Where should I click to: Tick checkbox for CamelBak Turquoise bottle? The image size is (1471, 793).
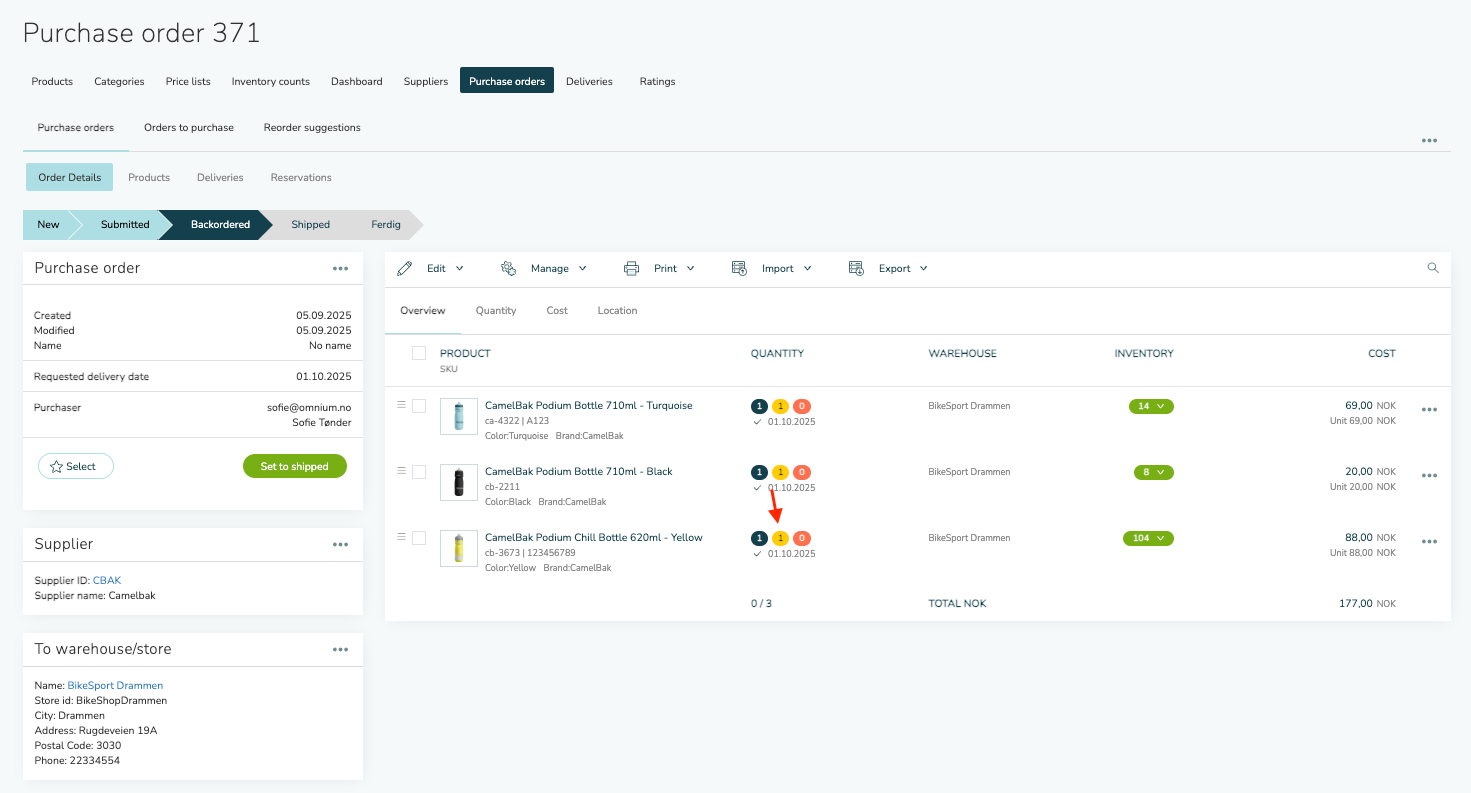(x=419, y=406)
